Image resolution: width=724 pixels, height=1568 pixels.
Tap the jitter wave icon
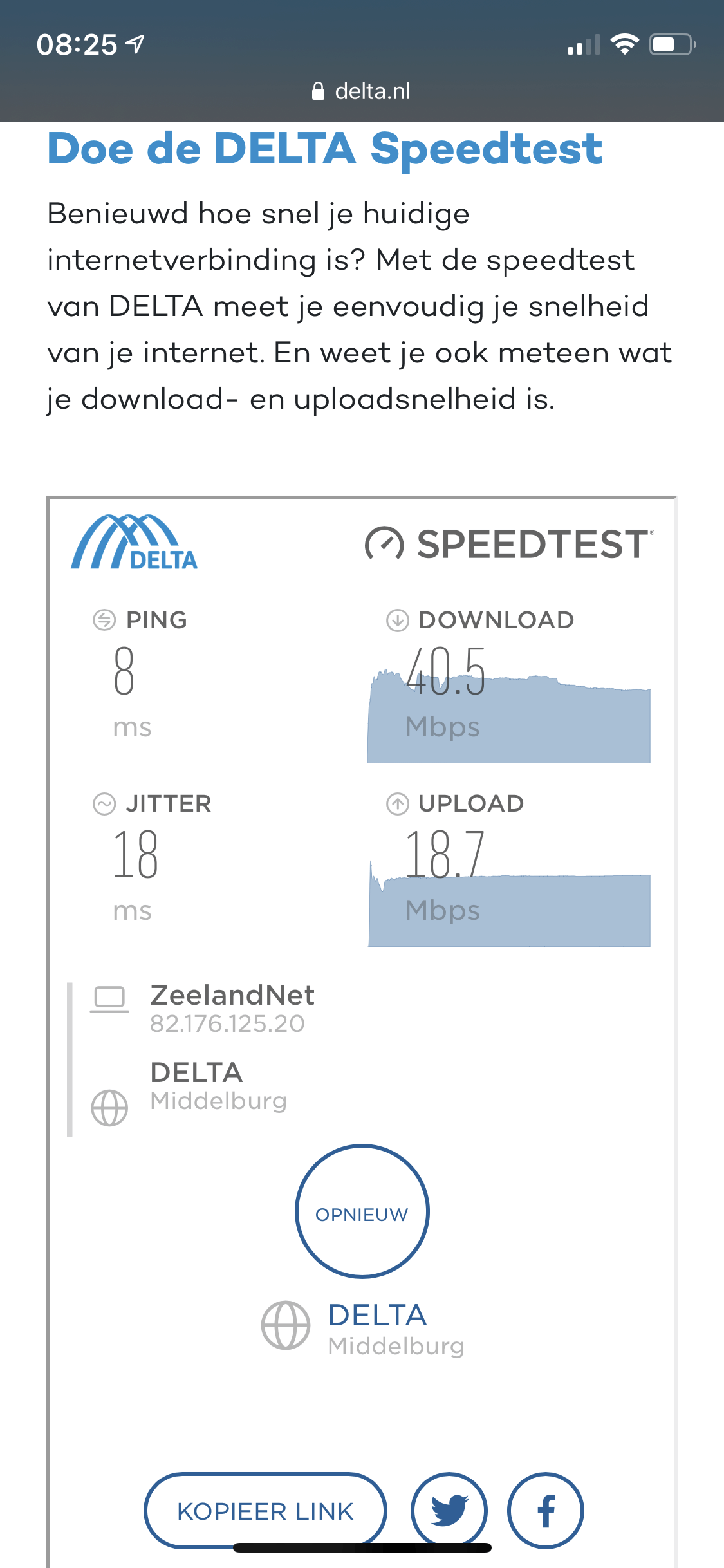(104, 804)
